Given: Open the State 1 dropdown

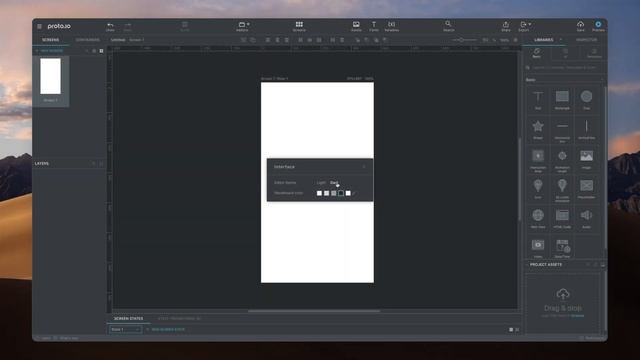Looking at the screenshot, I should tap(125, 329).
